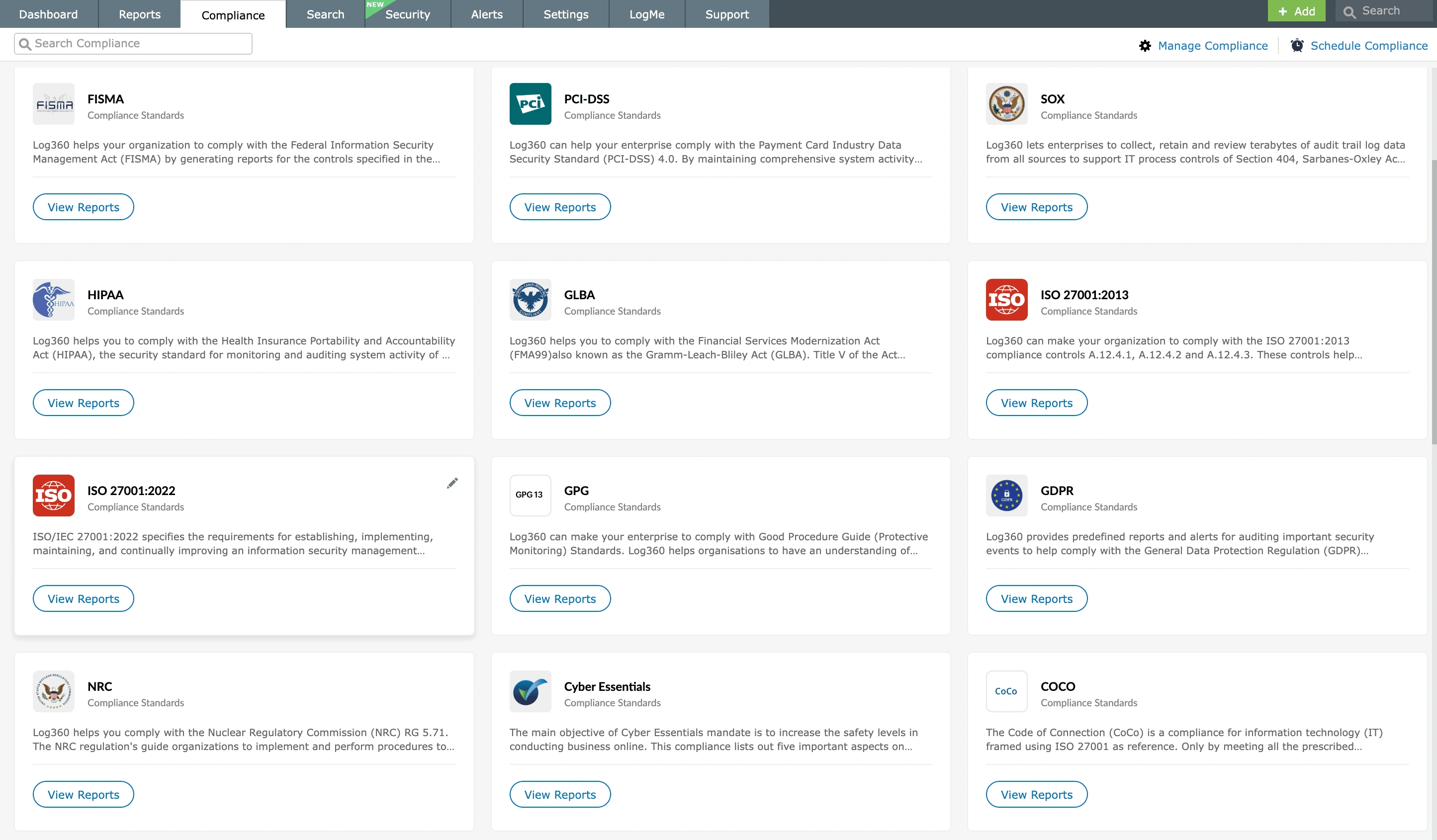View Reports for GPG

[x=560, y=598]
